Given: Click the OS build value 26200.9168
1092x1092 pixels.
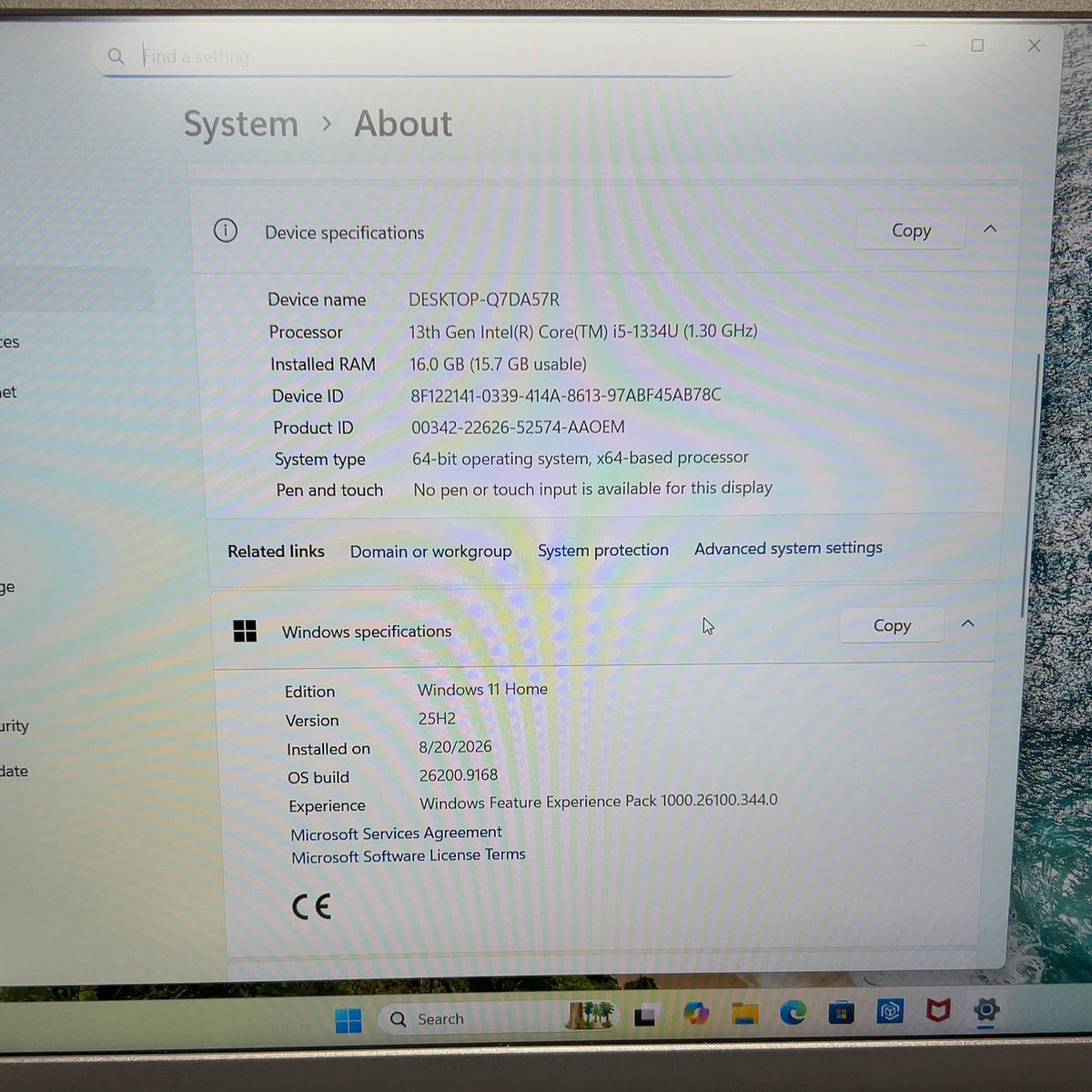Looking at the screenshot, I should (459, 775).
